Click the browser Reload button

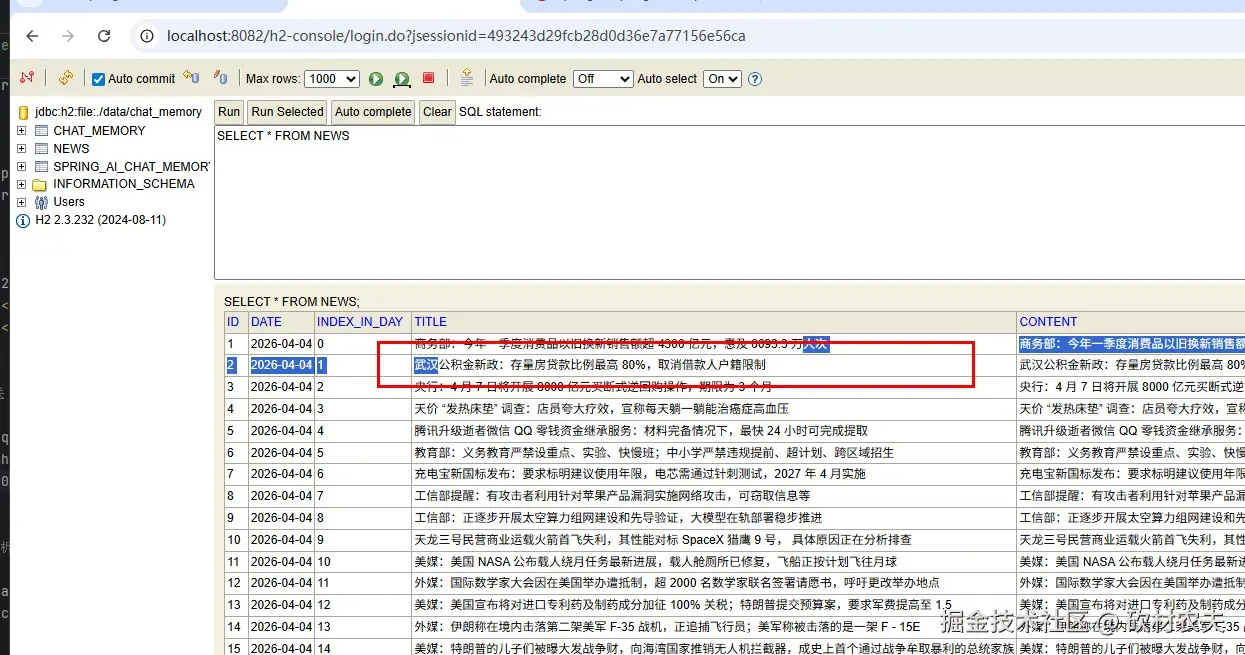104,36
